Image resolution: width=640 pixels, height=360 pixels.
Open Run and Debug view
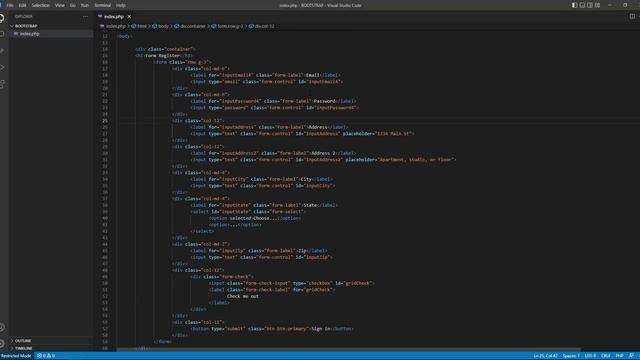click(x=2, y=68)
